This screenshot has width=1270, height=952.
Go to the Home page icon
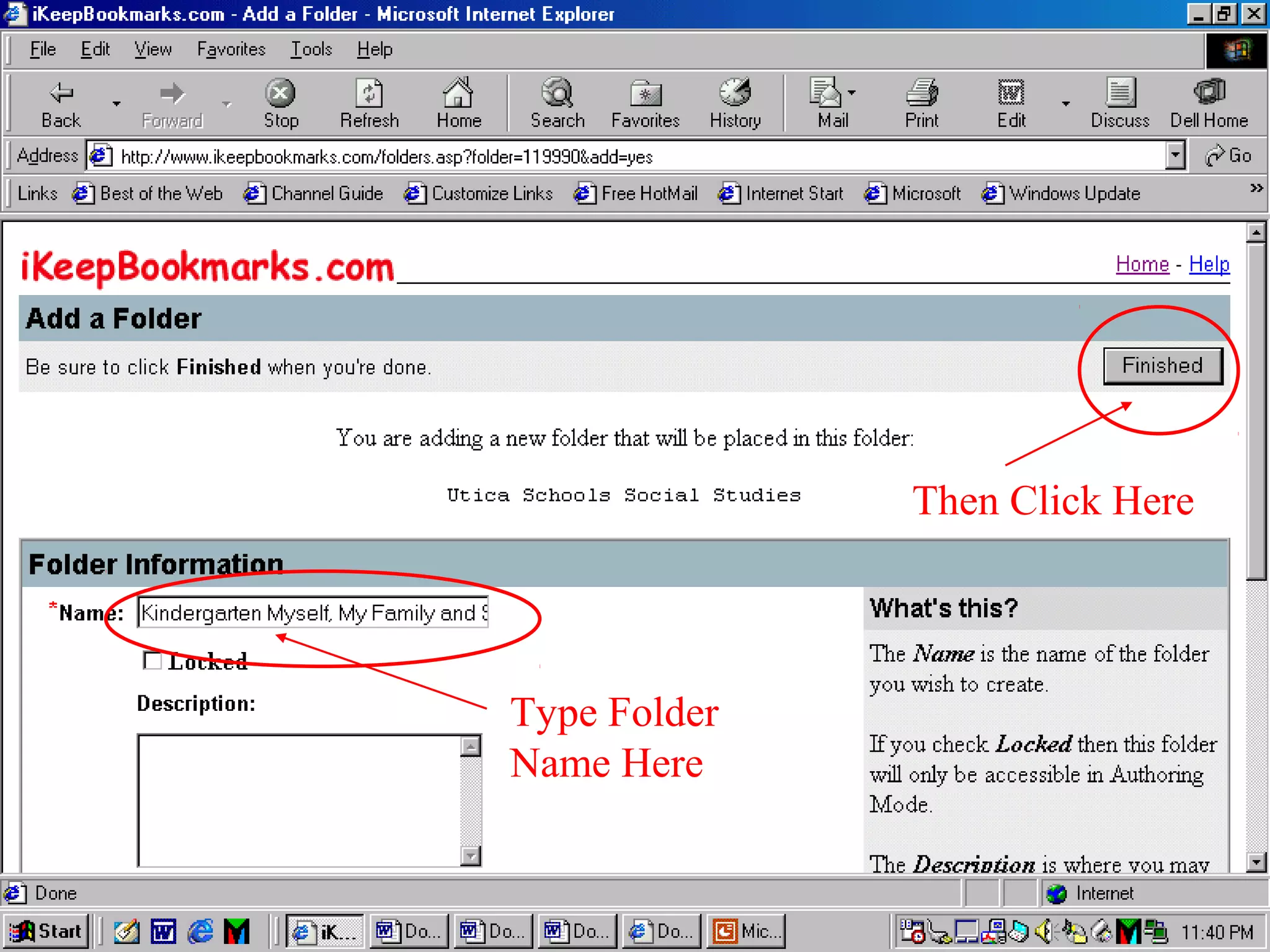(x=458, y=104)
